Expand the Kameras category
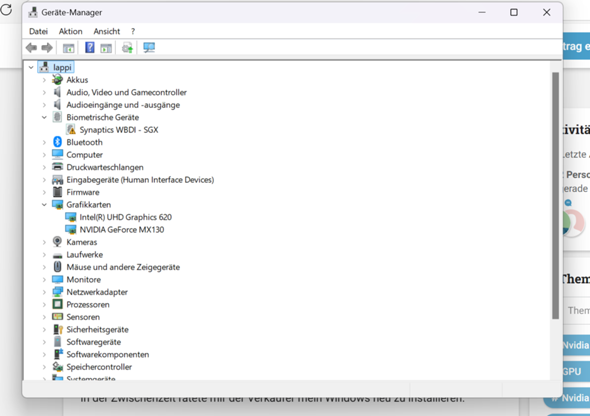The image size is (590, 416). 44,242
